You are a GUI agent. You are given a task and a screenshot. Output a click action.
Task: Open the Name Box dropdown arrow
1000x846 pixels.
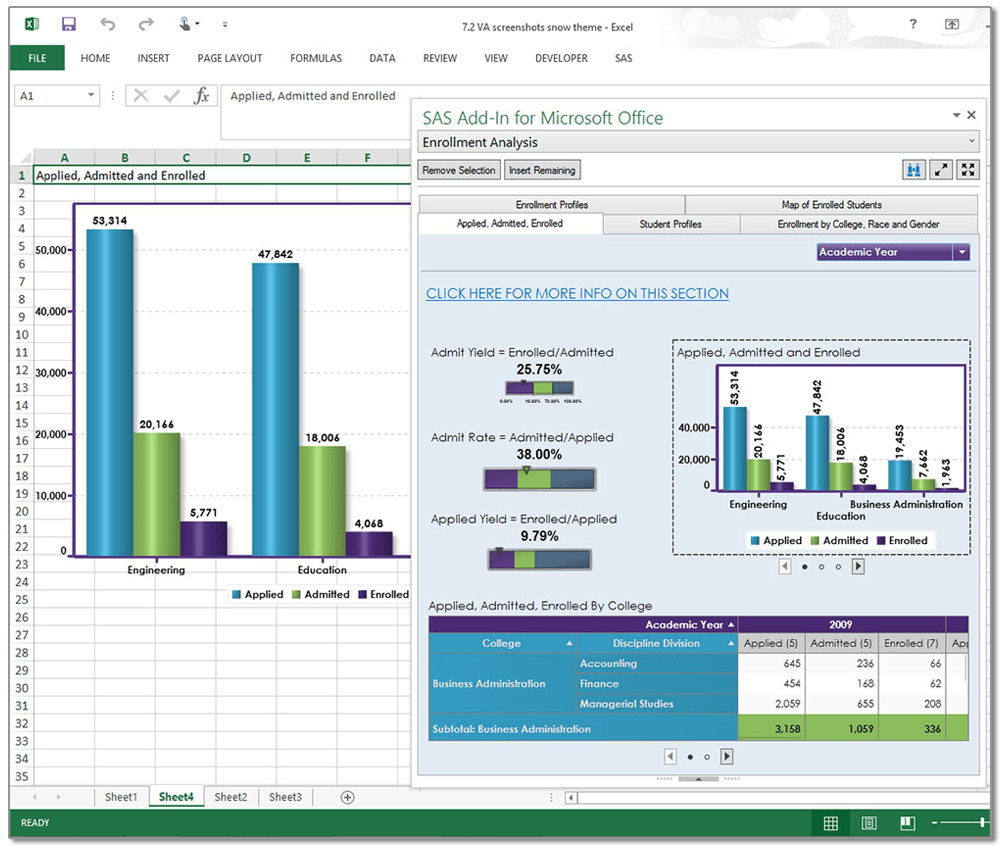92,96
